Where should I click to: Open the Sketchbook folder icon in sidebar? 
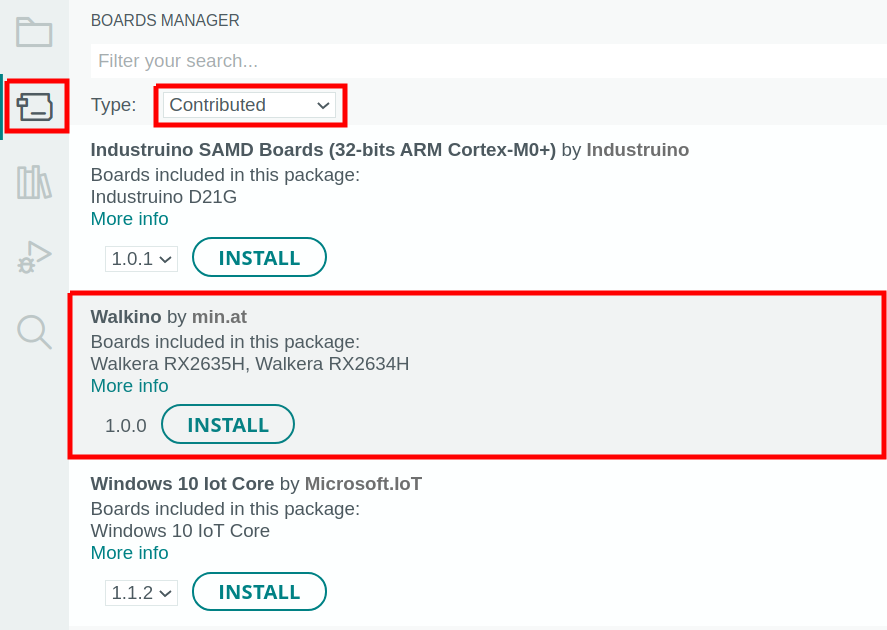coord(34,32)
